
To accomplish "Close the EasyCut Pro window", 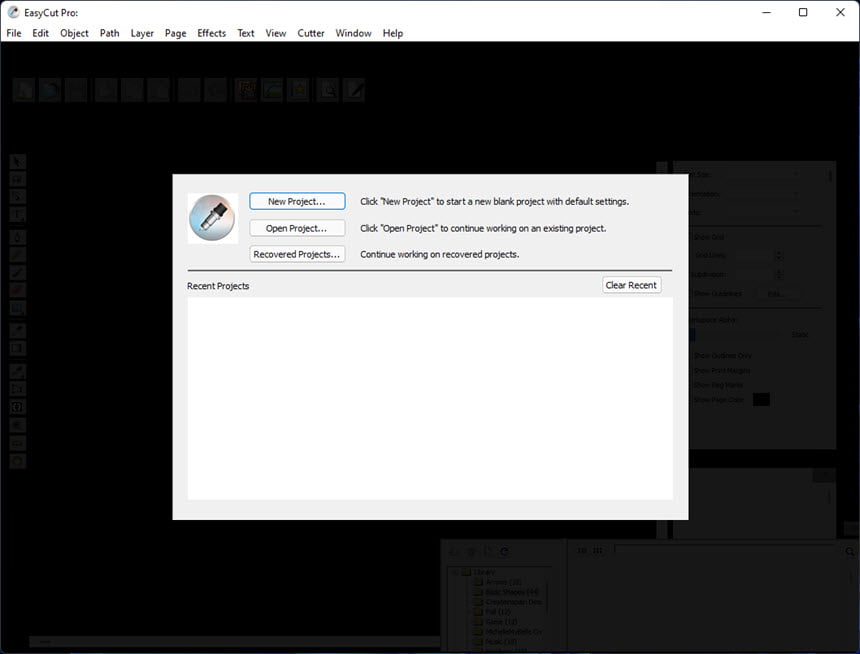I will click(x=840, y=12).
